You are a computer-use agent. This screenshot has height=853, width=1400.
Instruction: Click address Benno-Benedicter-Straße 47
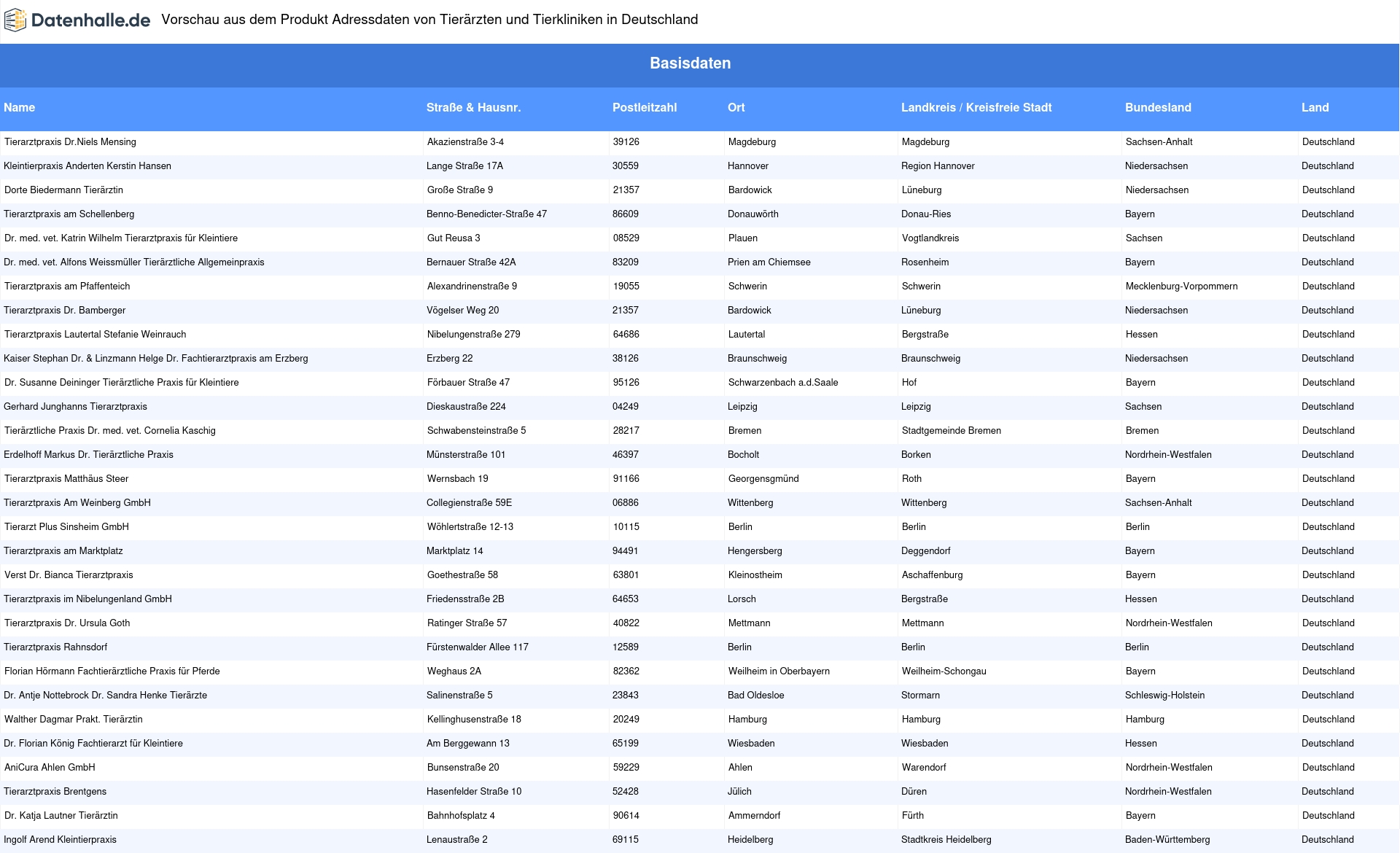[x=486, y=214]
